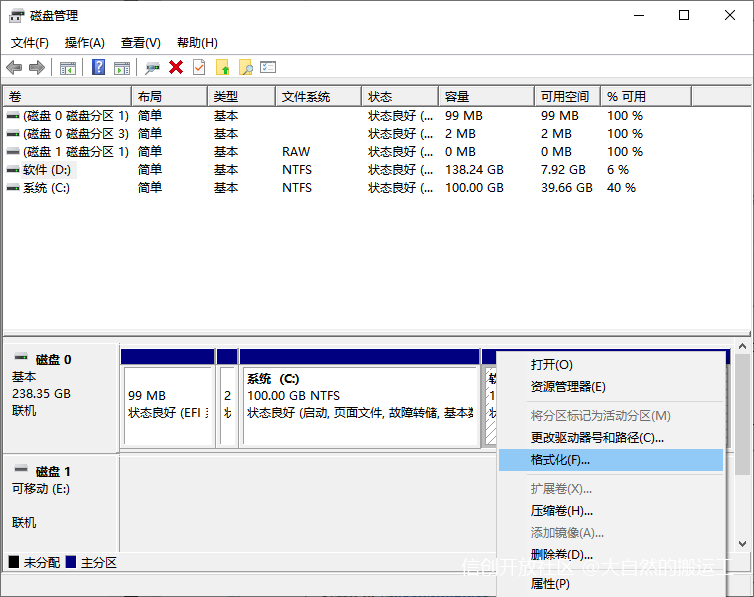Click drive icon of (磁盘 1 磁盘分区 1) row
The height and width of the screenshot is (597, 754).
click(13, 152)
